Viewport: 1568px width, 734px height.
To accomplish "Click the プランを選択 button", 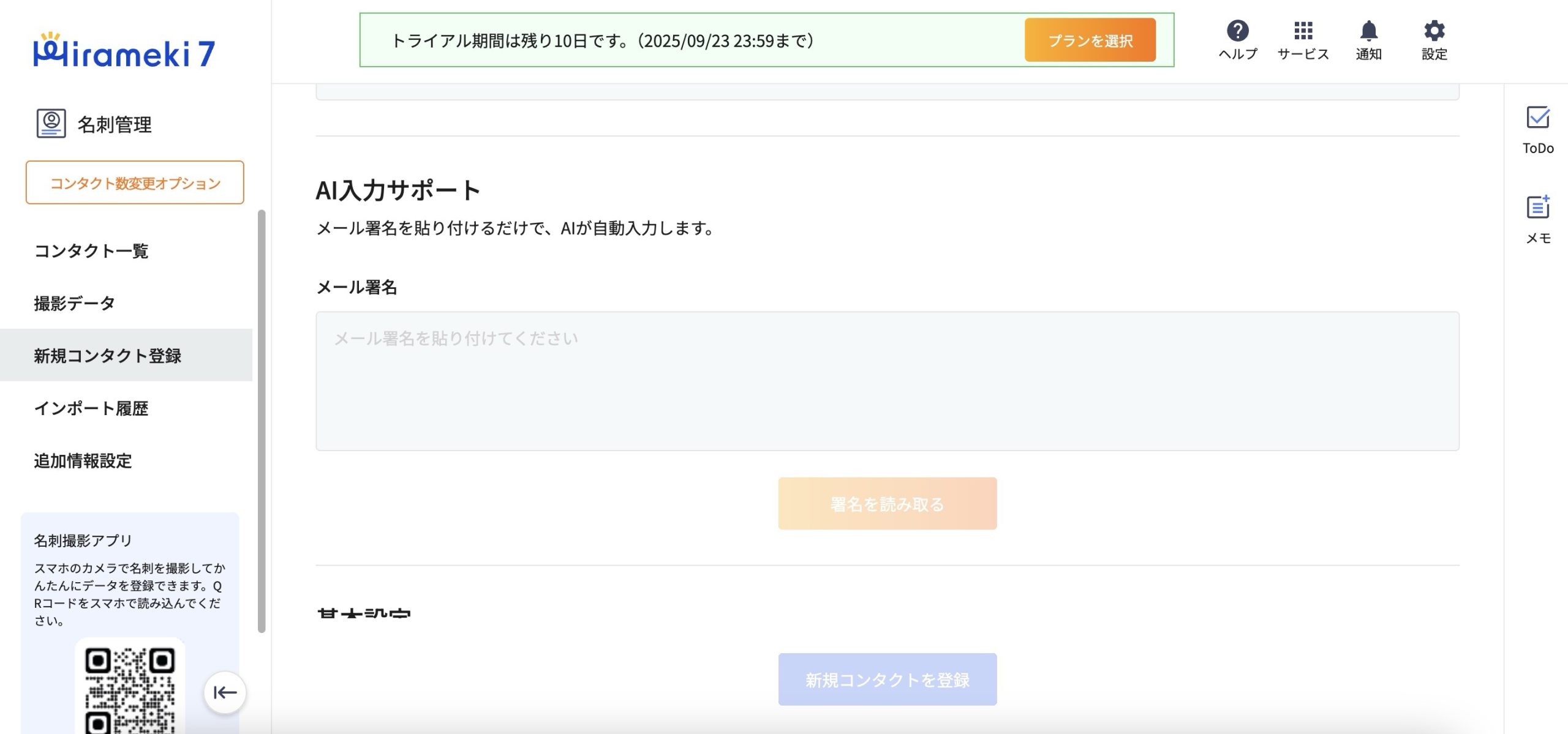I will coord(1090,40).
